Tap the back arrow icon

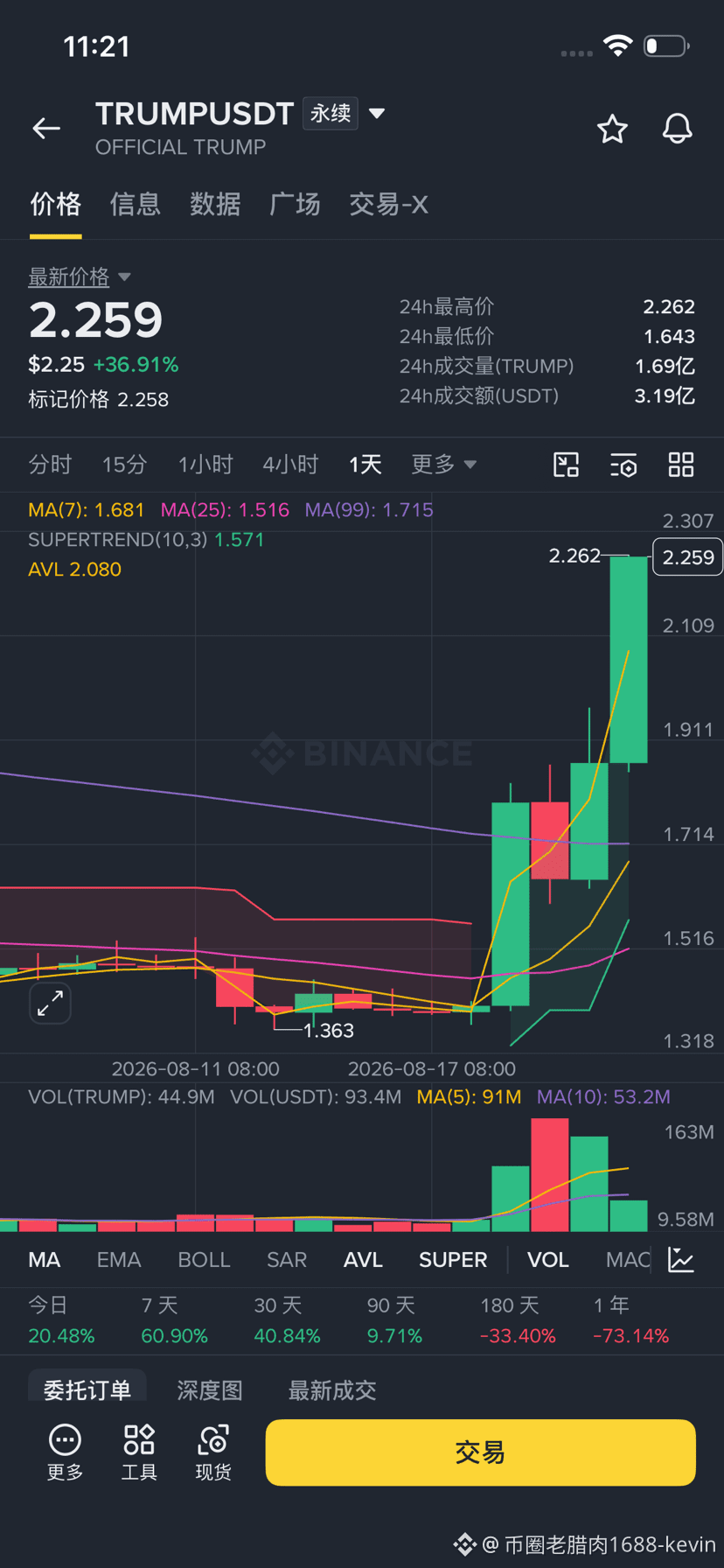click(x=46, y=129)
